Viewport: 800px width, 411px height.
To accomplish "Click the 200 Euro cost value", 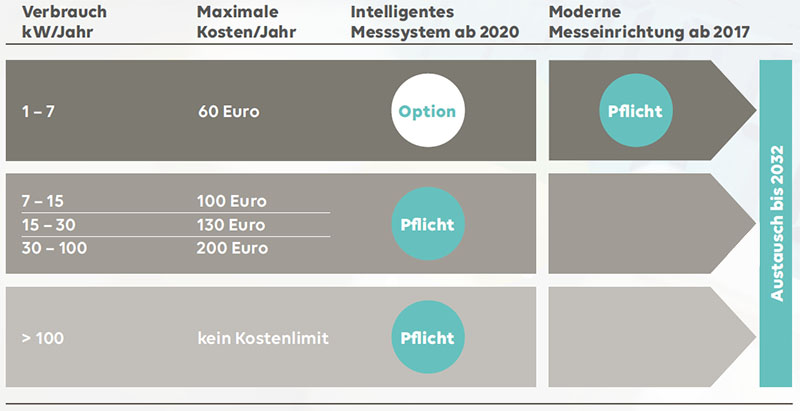I will 232,248.
